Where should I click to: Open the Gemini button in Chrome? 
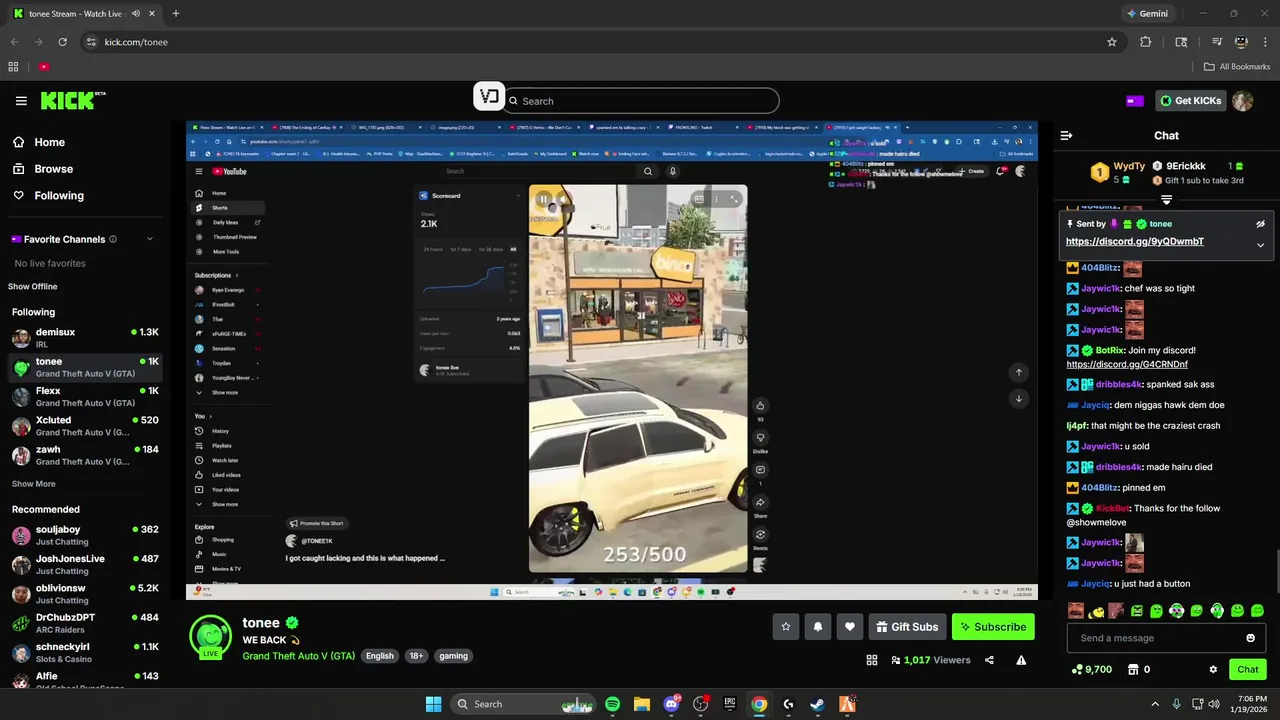coord(1147,14)
